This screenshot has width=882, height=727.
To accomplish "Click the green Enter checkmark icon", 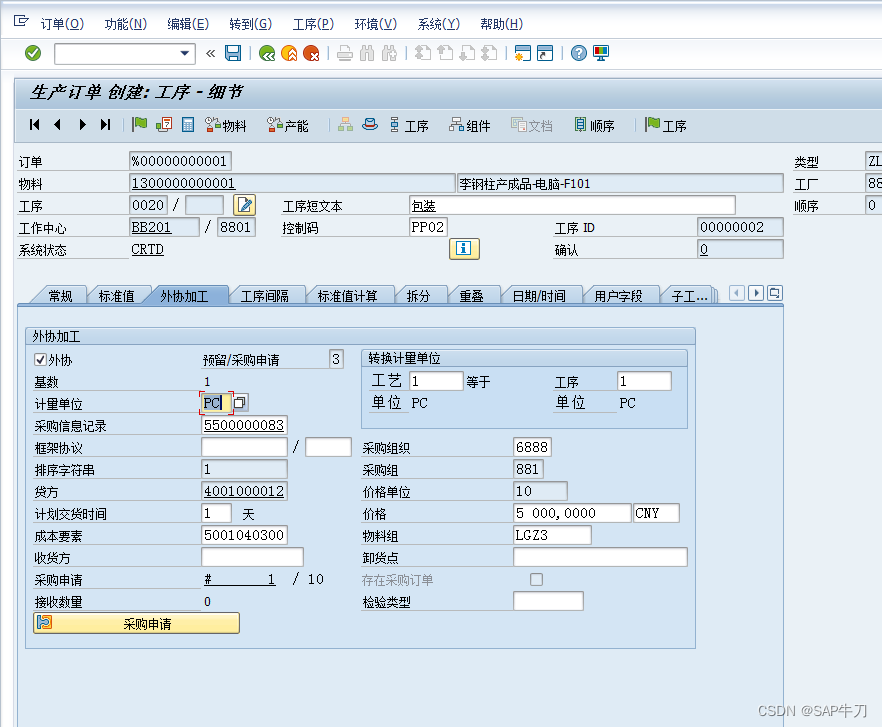I will tap(33, 53).
